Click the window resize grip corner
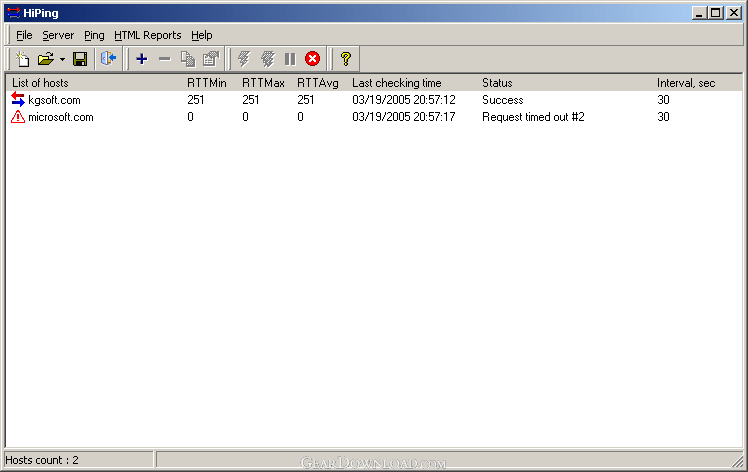This screenshot has height=472, width=748. pyautogui.click(x=738, y=462)
